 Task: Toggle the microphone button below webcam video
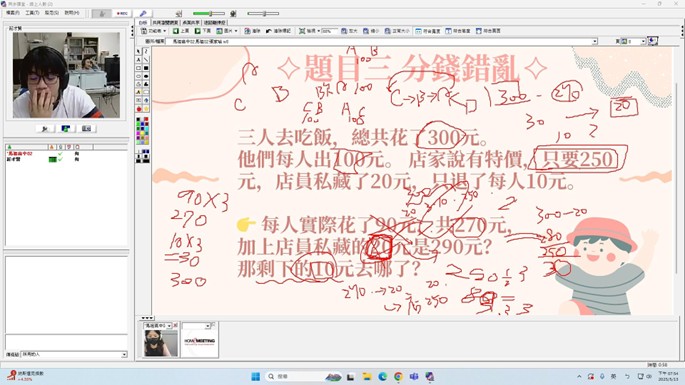[x=45, y=128]
